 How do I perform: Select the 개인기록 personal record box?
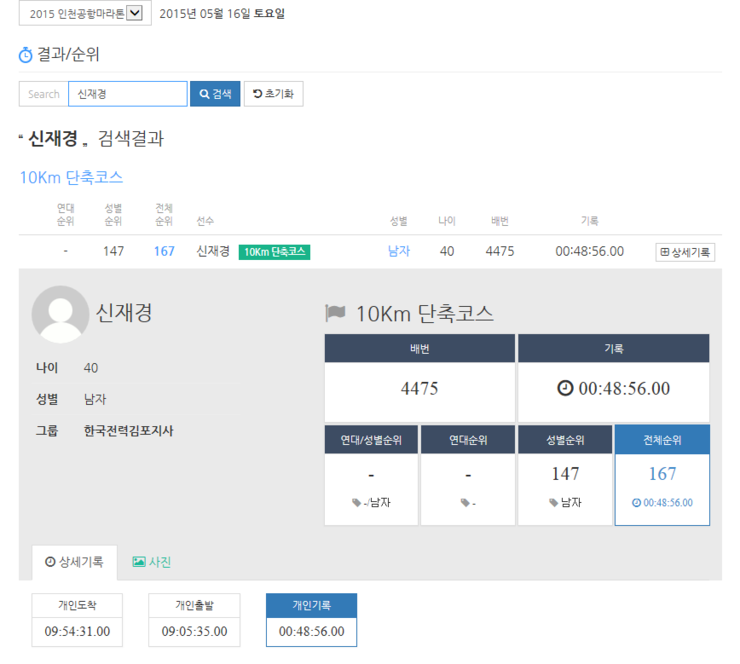(x=311, y=620)
